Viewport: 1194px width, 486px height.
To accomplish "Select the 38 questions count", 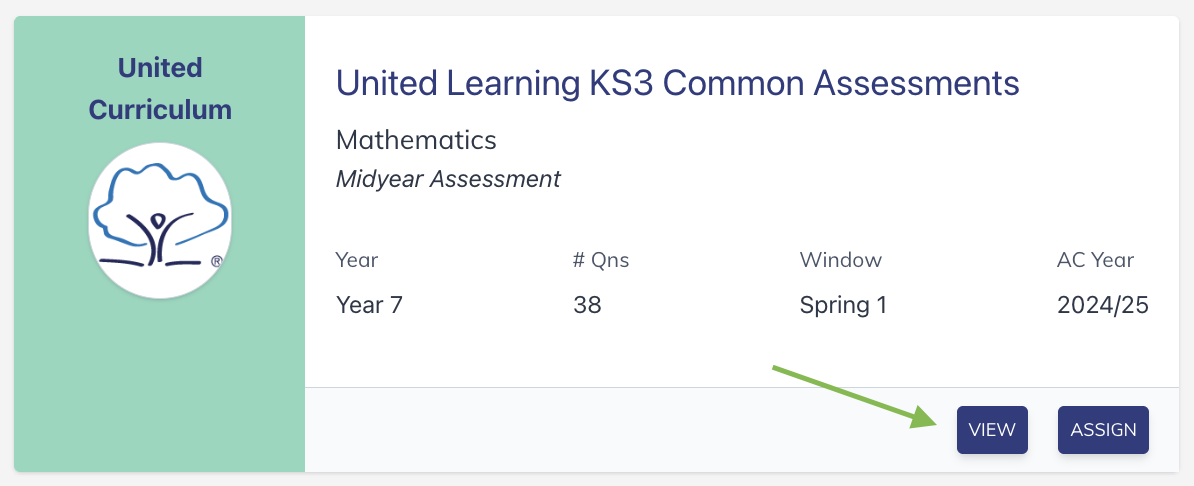I will [587, 305].
